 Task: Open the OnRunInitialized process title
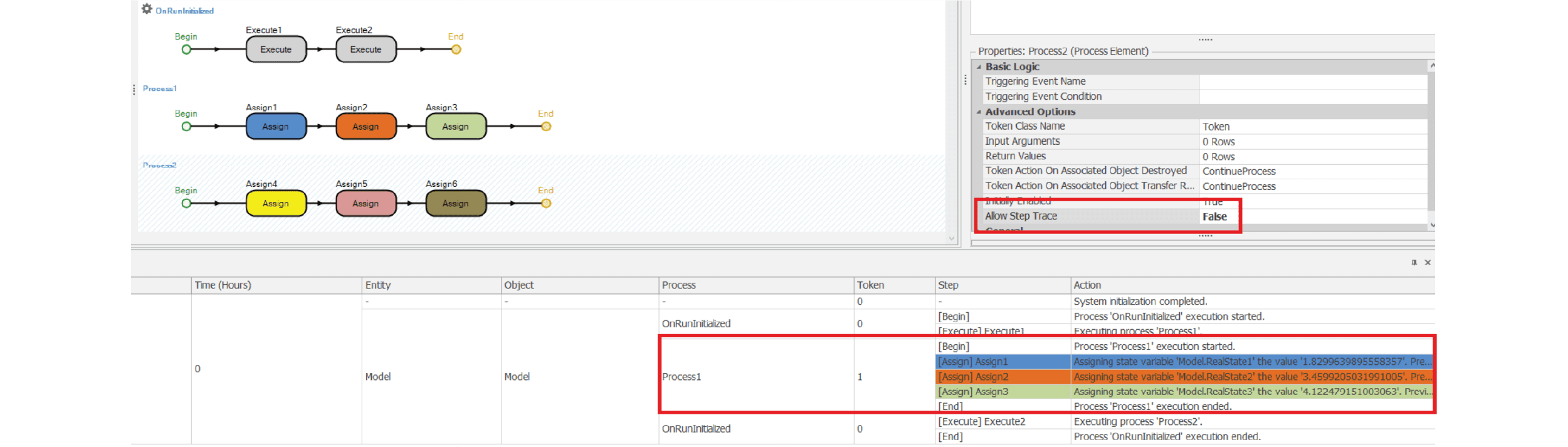tap(184, 11)
